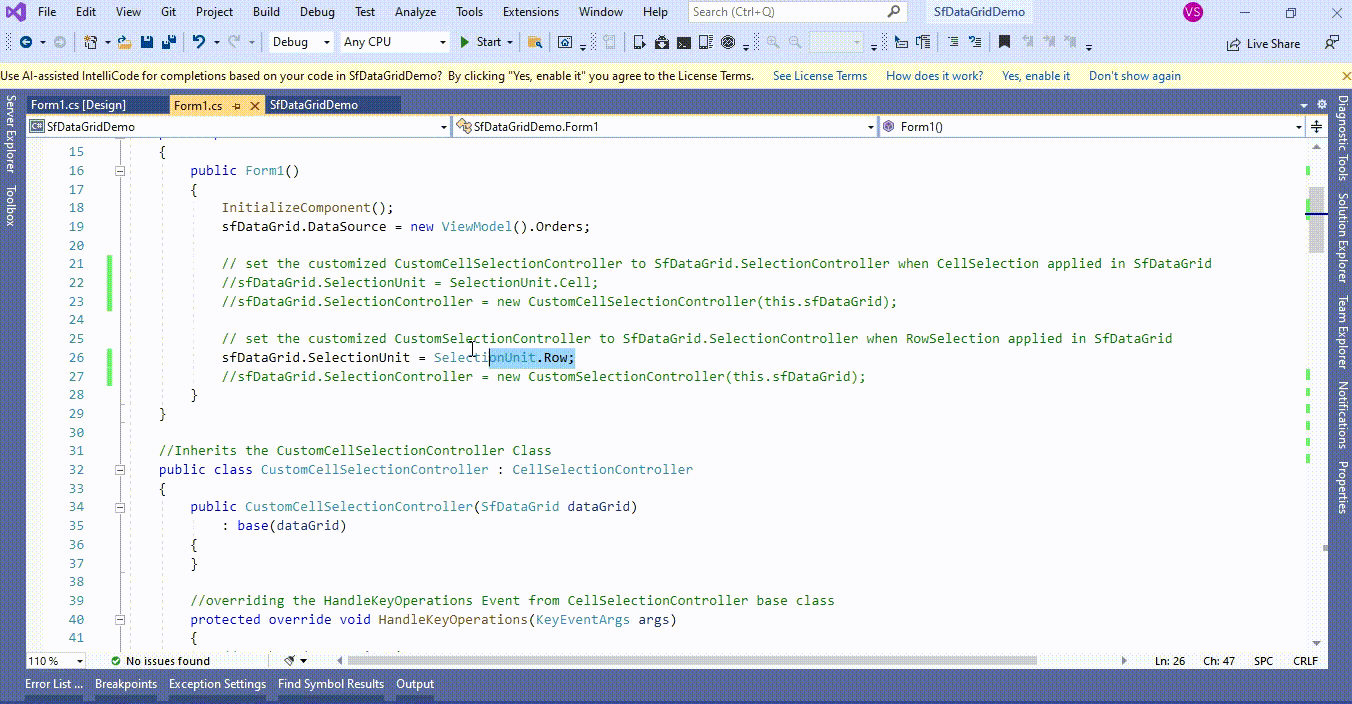
Task: Click the Find in Files folder-search icon
Action: coord(535,42)
